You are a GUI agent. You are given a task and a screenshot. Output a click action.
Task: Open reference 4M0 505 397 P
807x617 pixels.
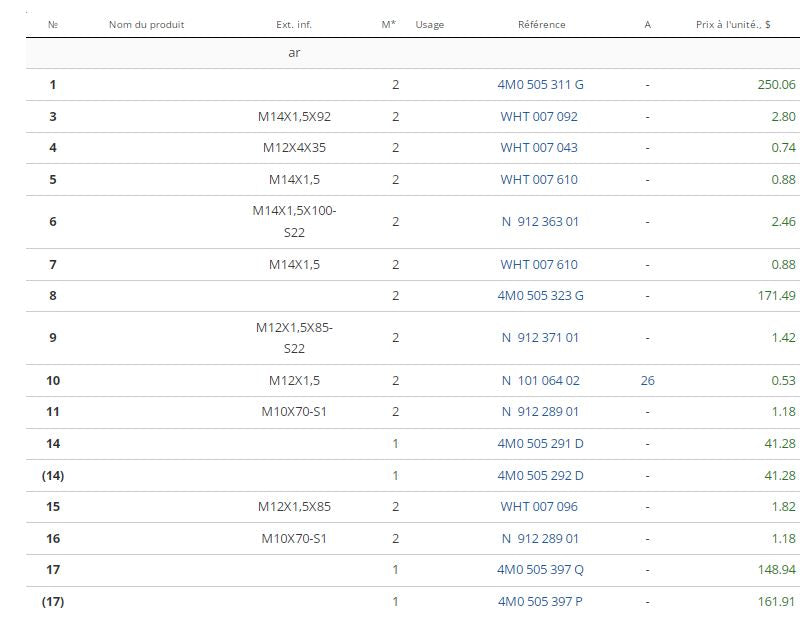tap(540, 602)
